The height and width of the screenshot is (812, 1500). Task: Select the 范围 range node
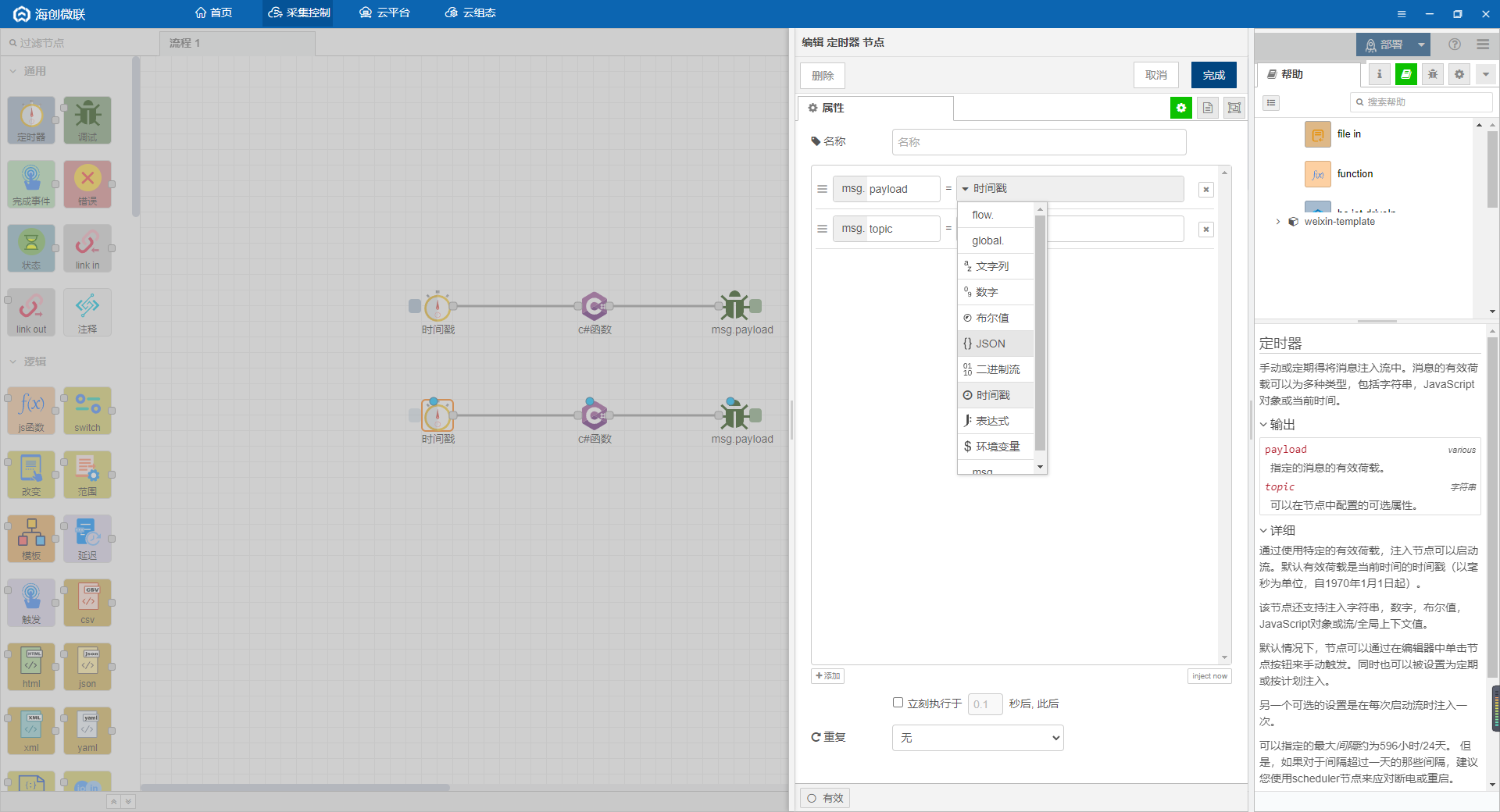(87, 475)
